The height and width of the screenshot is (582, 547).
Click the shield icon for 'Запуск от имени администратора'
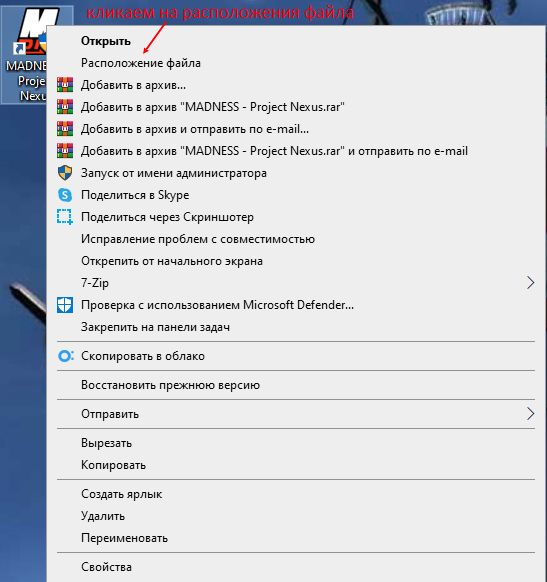[65, 173]
